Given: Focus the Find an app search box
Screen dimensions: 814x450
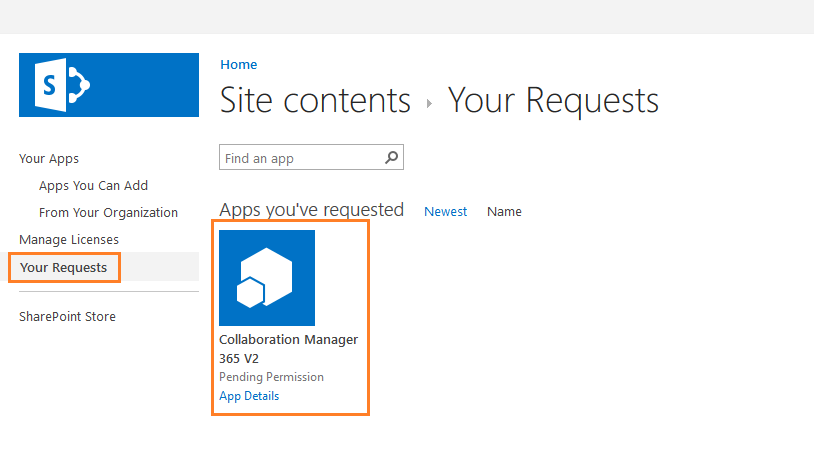Looking at the screenshot, I should point(300,158).
